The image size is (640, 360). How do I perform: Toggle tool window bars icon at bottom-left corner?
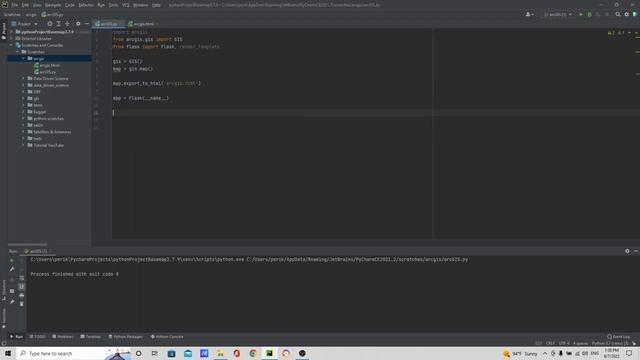click(x=4, y=344)
